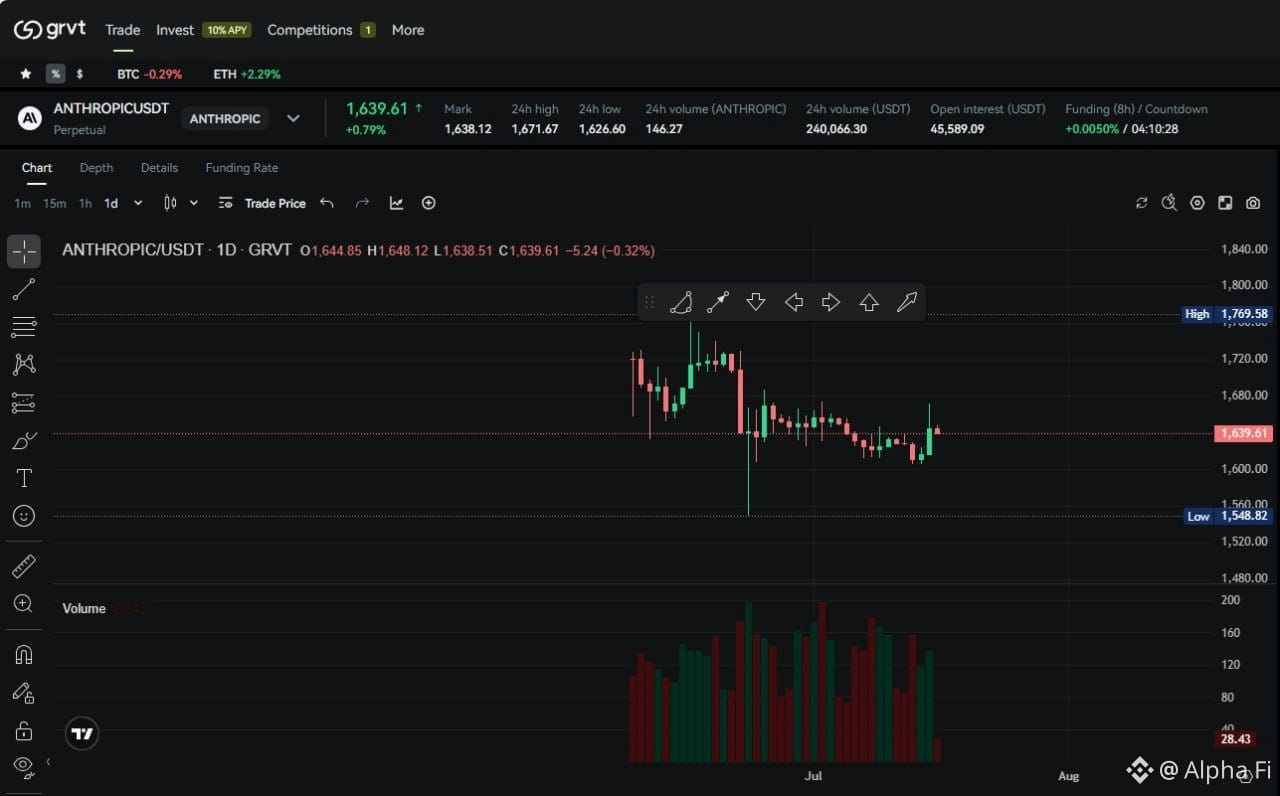This screenshot has height=796, width=1280.
Task: Click the redo arrow
Action: pos(362,203)
